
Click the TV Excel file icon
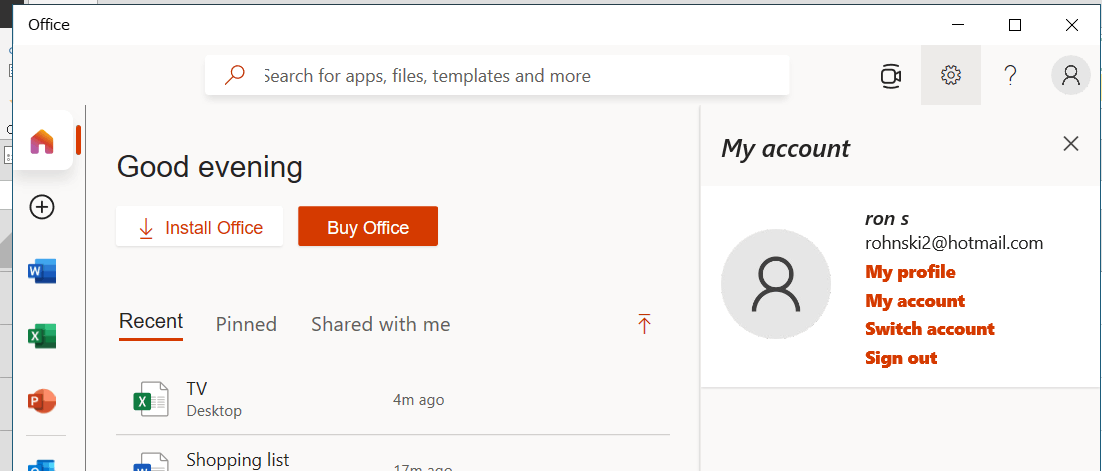click(151, 399)
